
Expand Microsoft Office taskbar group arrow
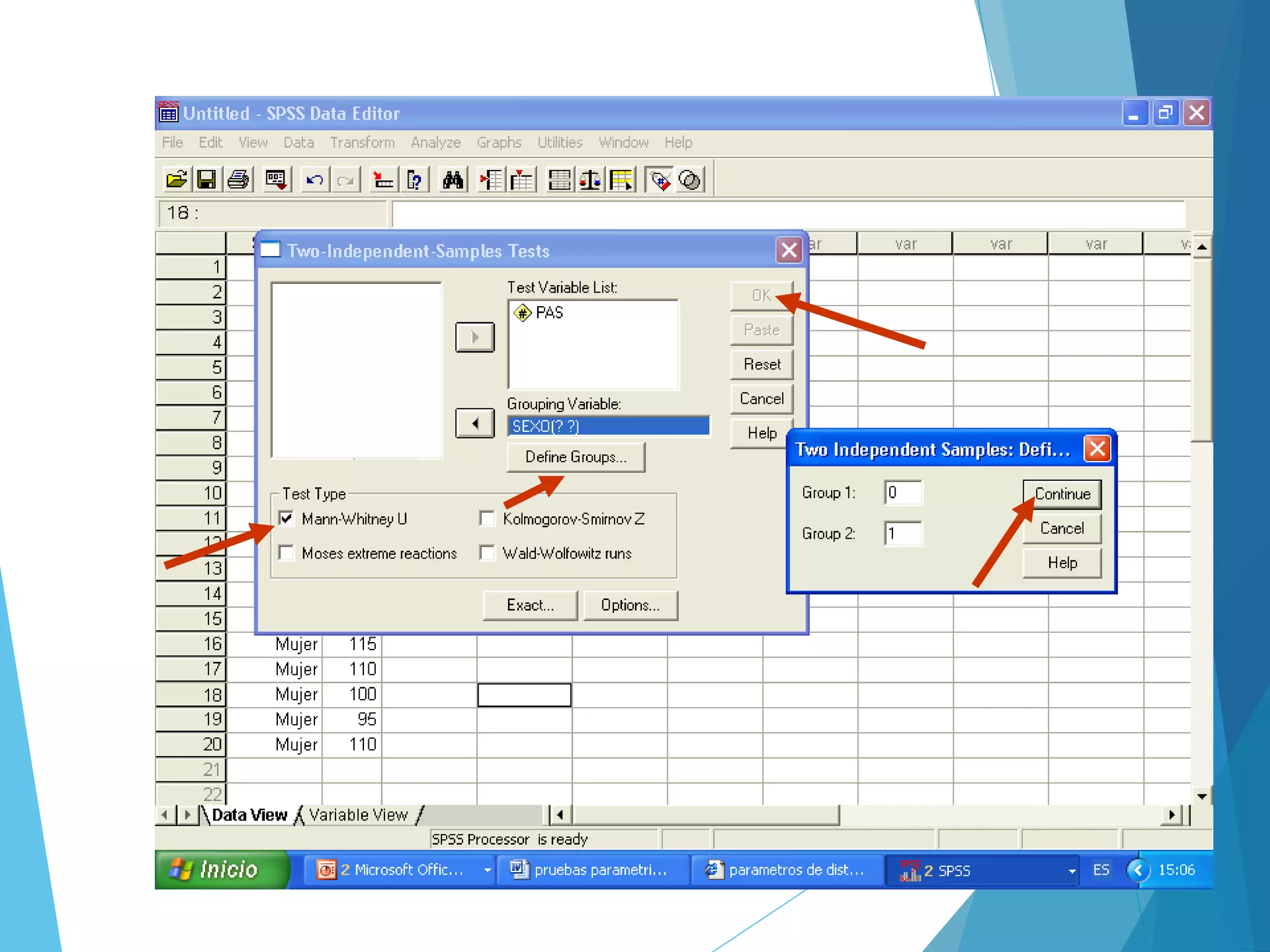pyautogui.click(x=487, y=870)
